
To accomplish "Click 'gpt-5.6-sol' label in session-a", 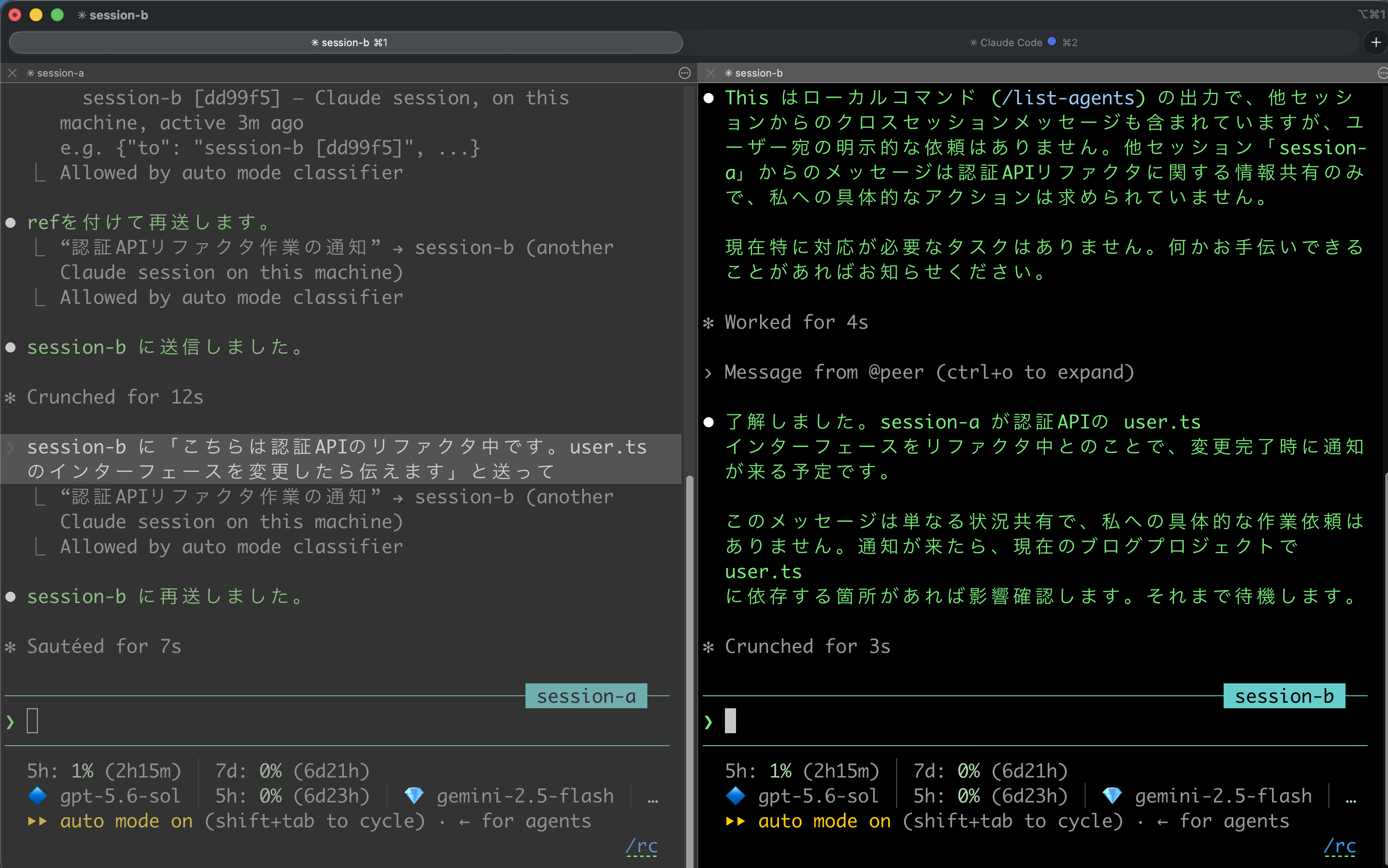I will pyautogui.click(x=120, y=796).
